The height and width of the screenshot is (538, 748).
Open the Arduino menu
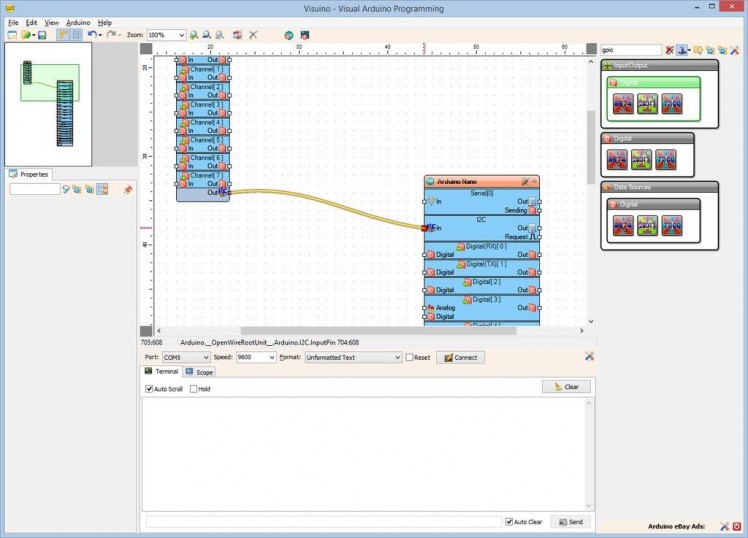pos(78,22)
